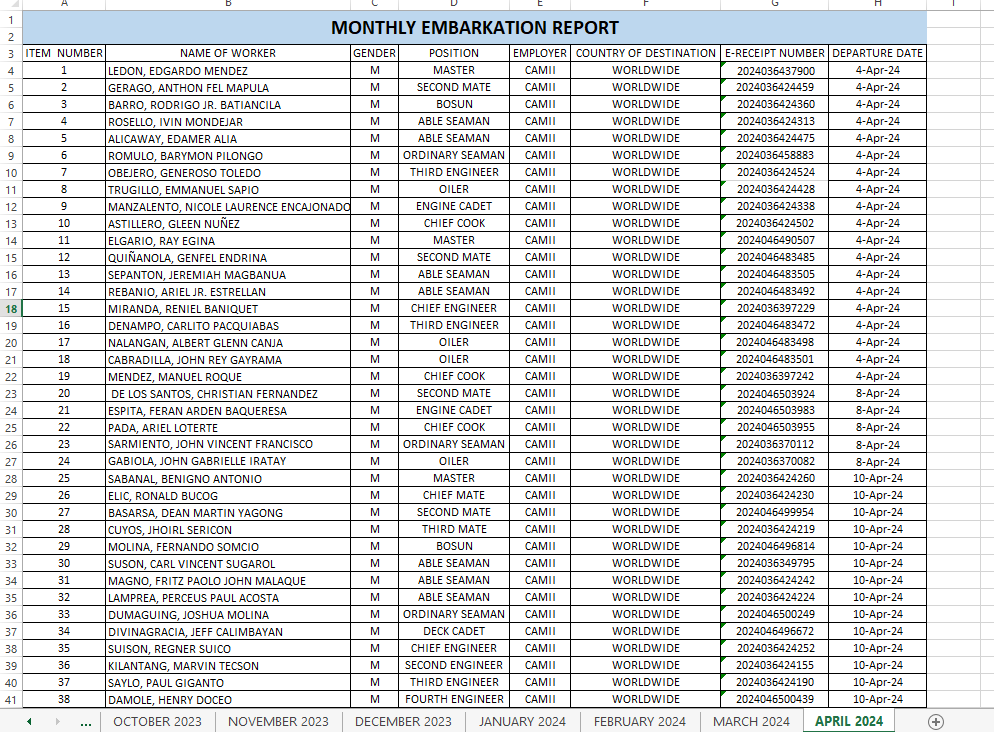Select the E-RECEIPT NUMBER header cell

click(x=775, y=53)
